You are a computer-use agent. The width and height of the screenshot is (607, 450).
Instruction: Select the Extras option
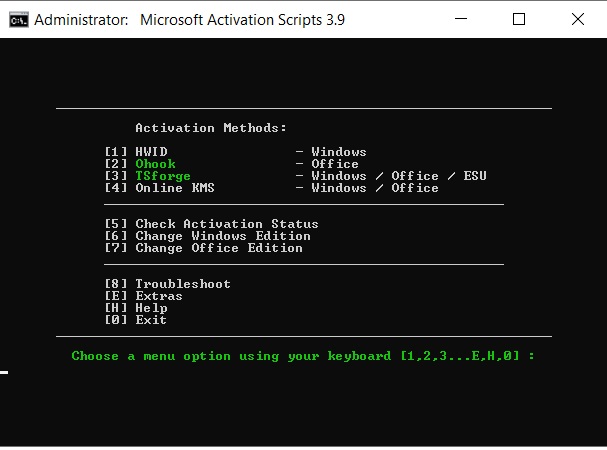click(158, 296)
